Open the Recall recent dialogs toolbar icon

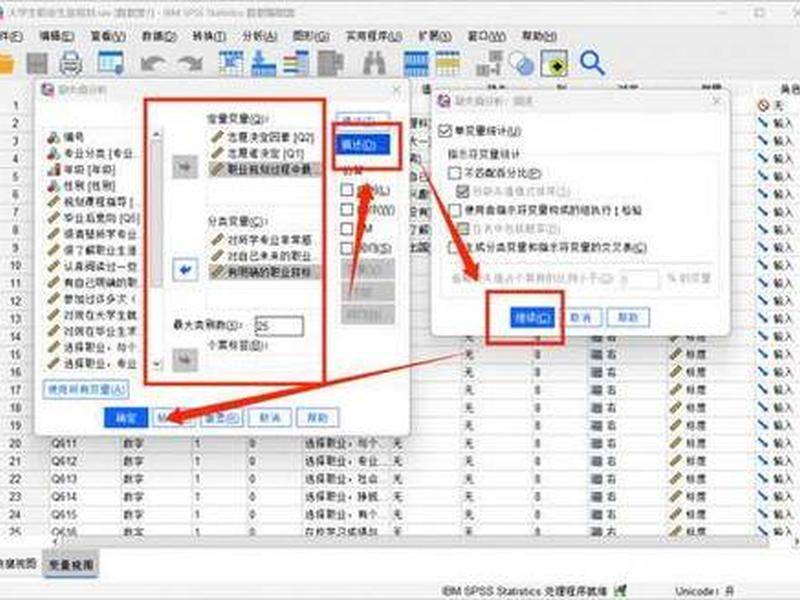111,63
